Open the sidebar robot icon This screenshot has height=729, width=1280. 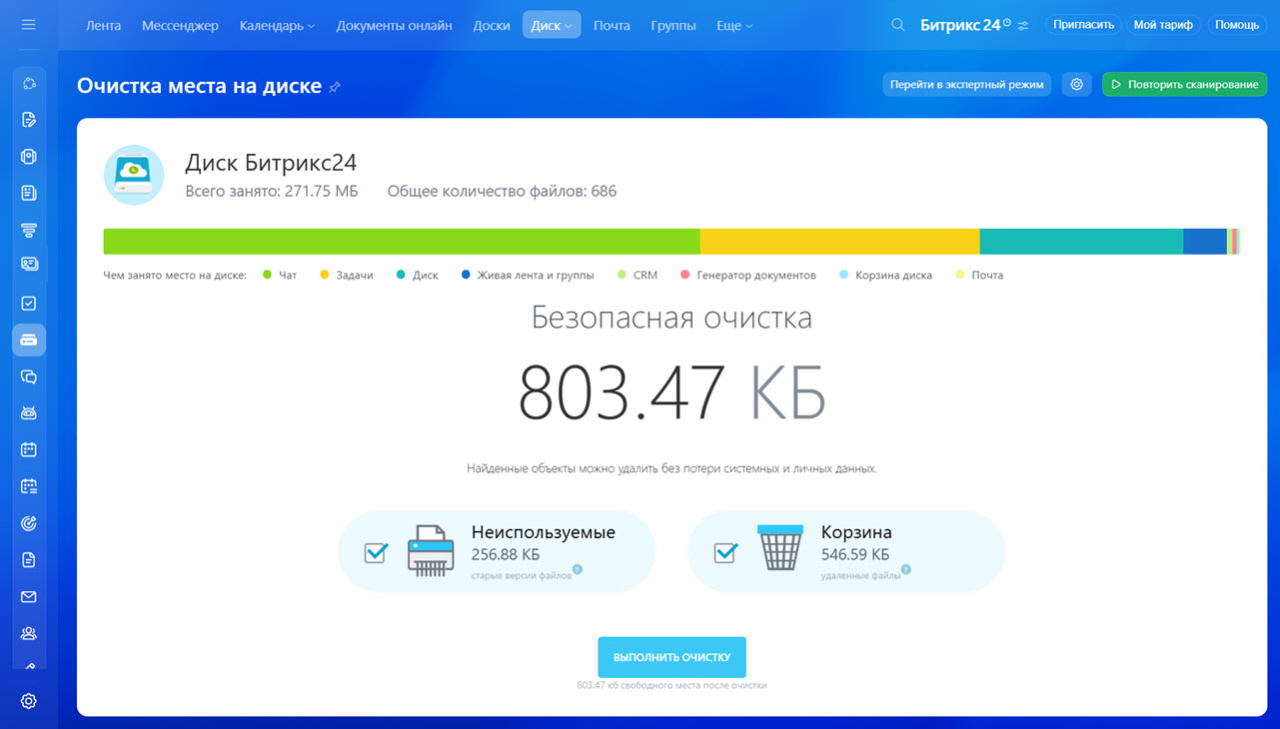(x=29, y=413)
